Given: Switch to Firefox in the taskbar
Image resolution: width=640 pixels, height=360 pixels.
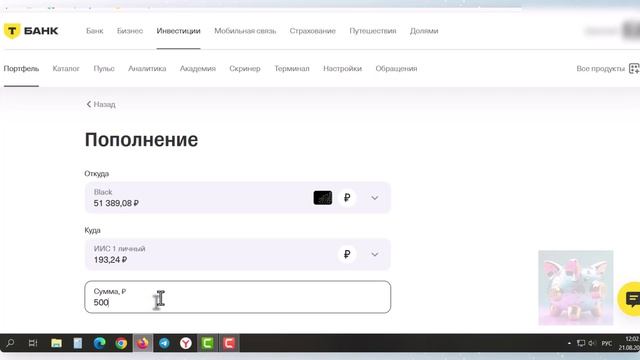Looking at the screenshot, I should (142, 343).
